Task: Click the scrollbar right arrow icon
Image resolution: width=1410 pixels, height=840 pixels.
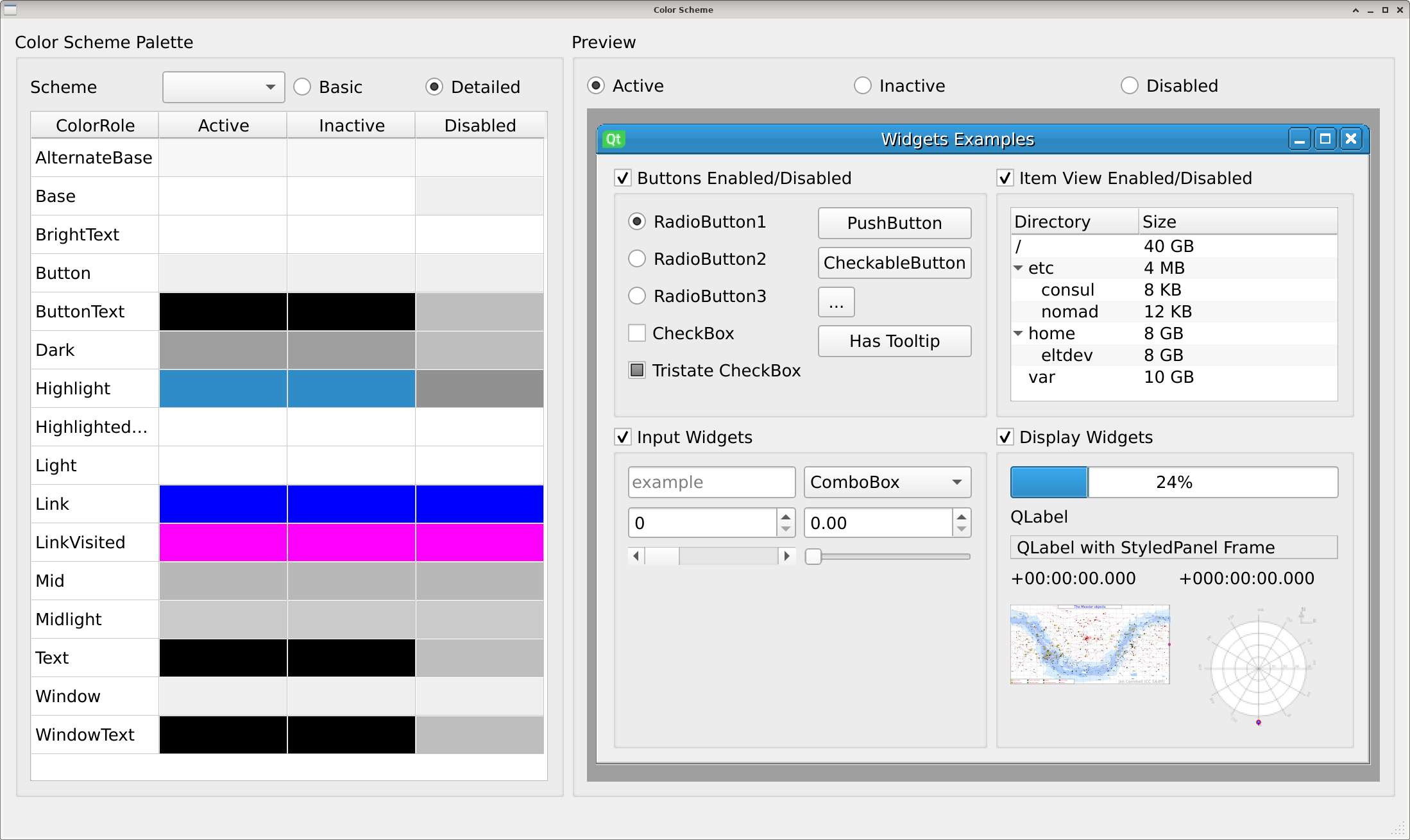Action: point(787,556)
